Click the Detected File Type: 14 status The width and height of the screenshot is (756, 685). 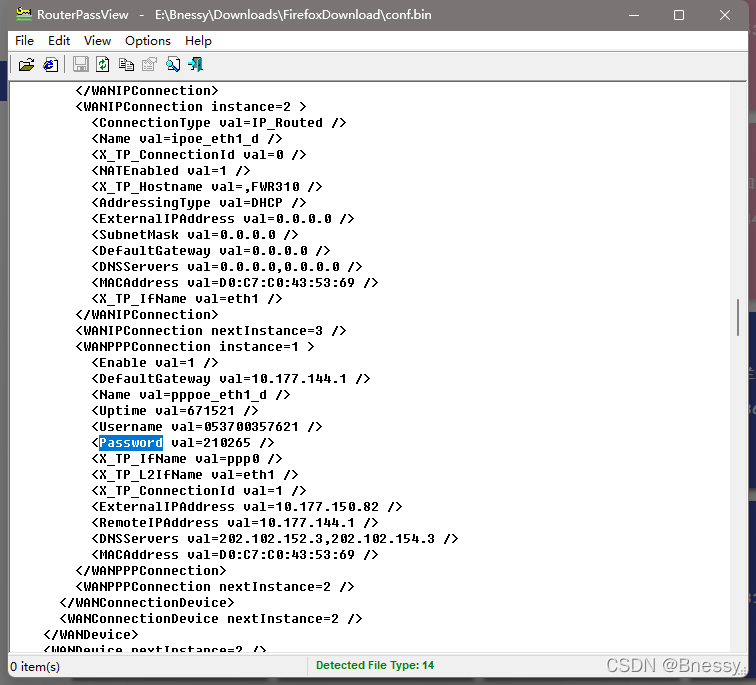click(375, 665)
